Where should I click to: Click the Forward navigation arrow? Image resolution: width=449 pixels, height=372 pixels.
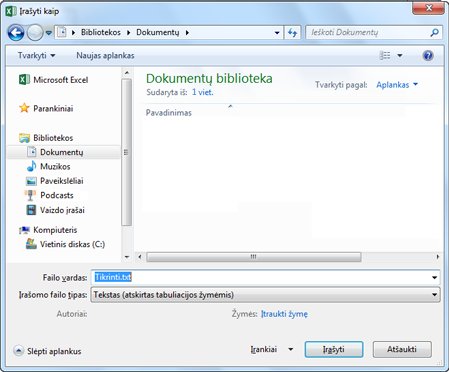tap(35, 33)
